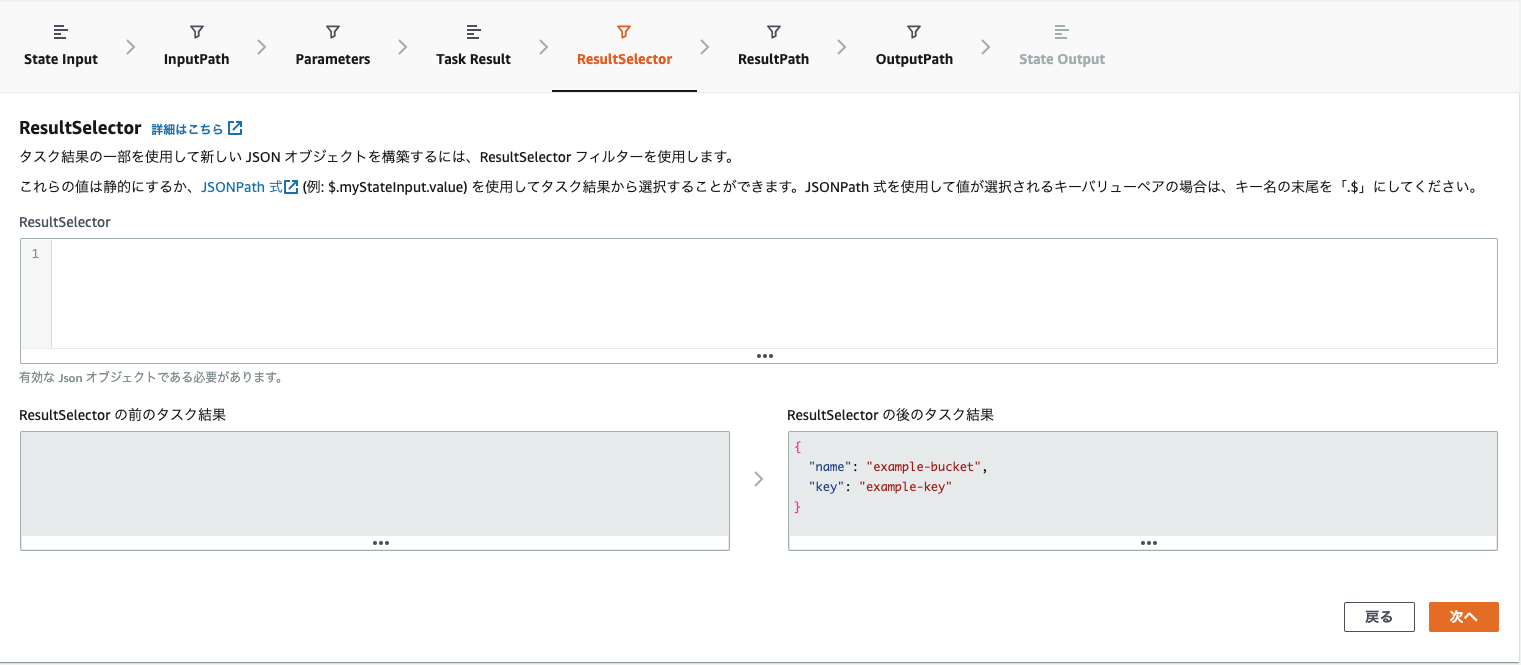Click the Task Result list icon
The width and height of the screenshot is (1521, 665).
(472, 31)
